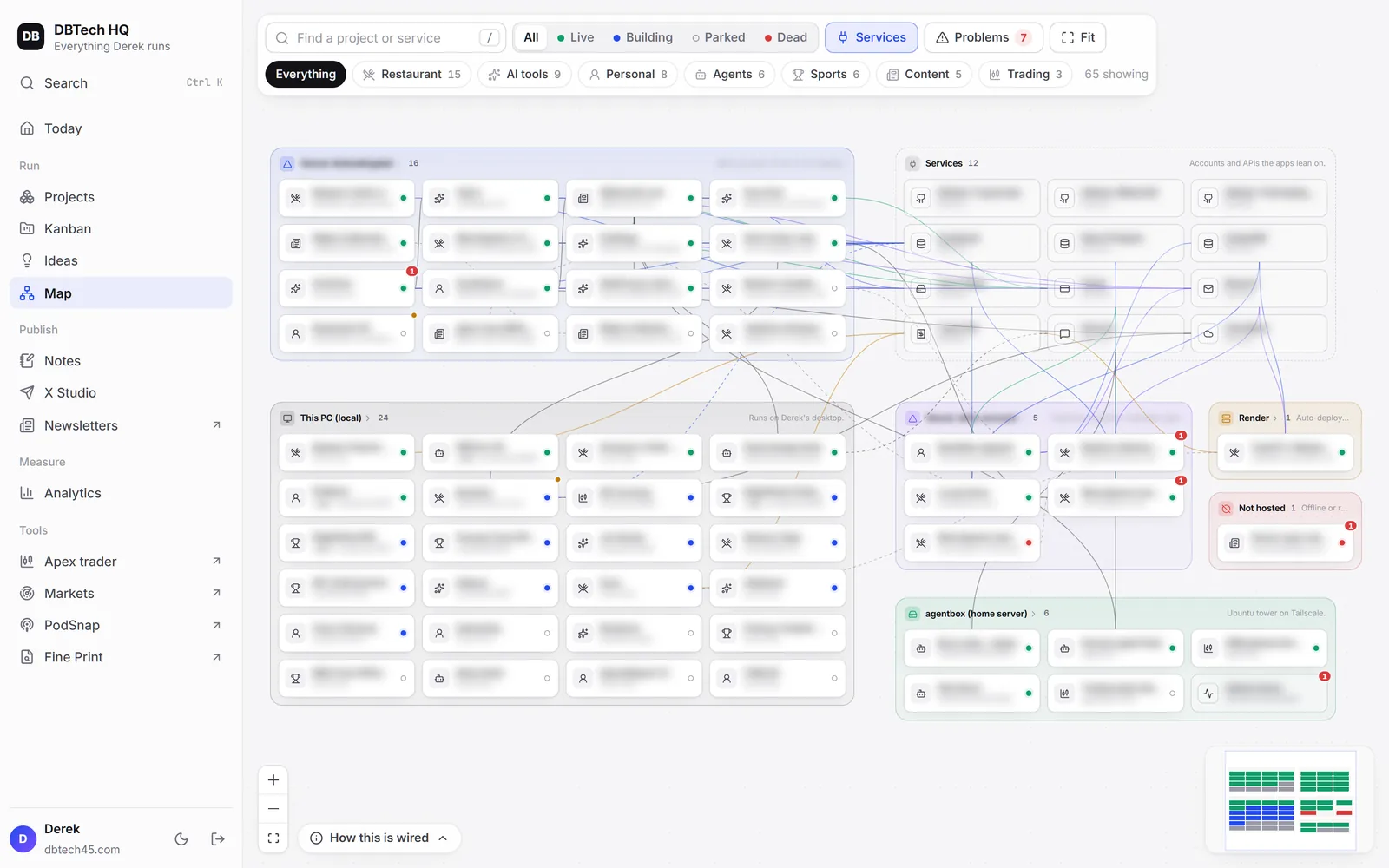Select the Restaurant 15 category
The image size is (1389, 868).
coord(411,75)
